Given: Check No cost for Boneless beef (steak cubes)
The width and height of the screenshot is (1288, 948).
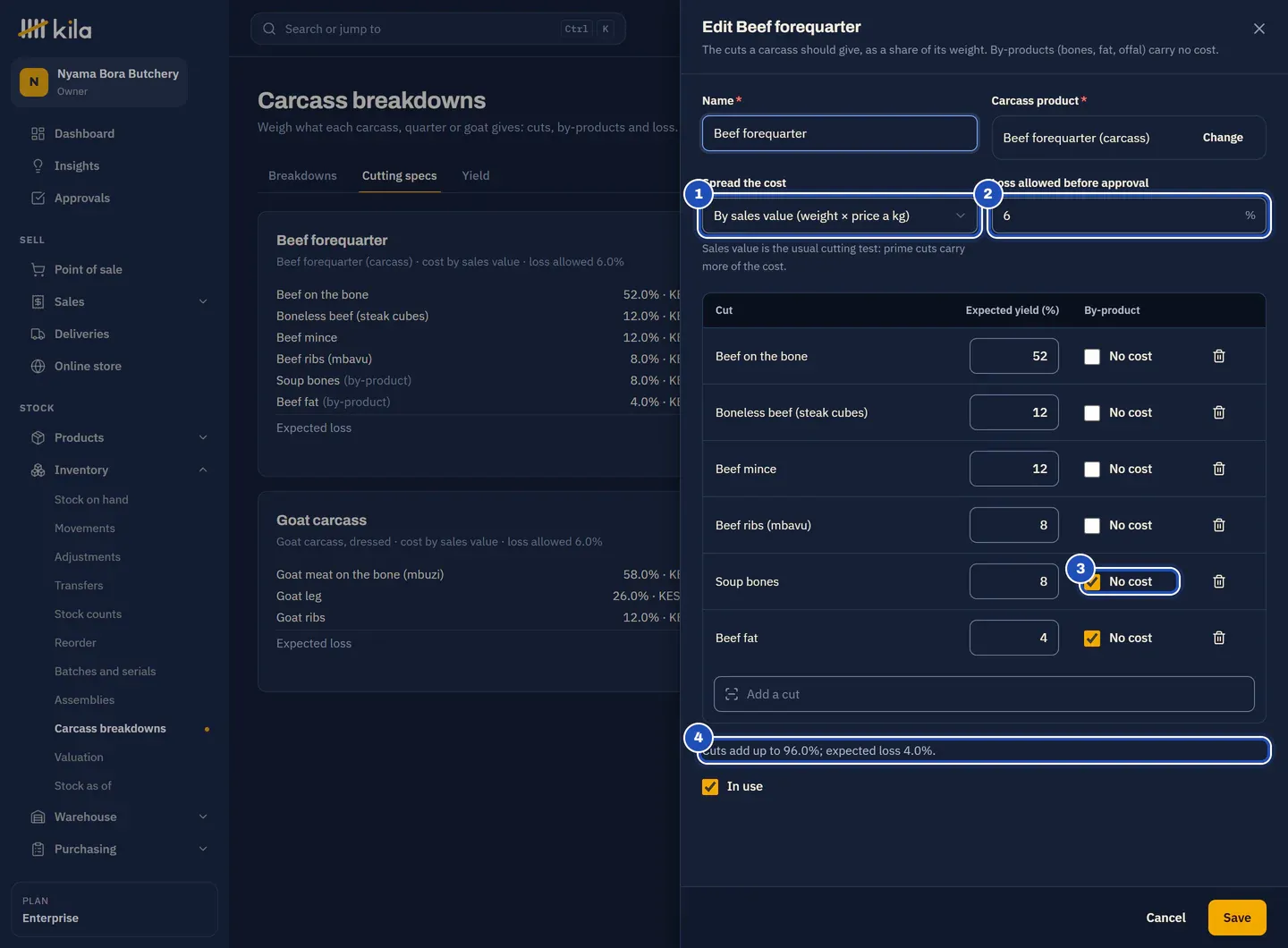Looking at the screenshot, I should coord(1092,412).
